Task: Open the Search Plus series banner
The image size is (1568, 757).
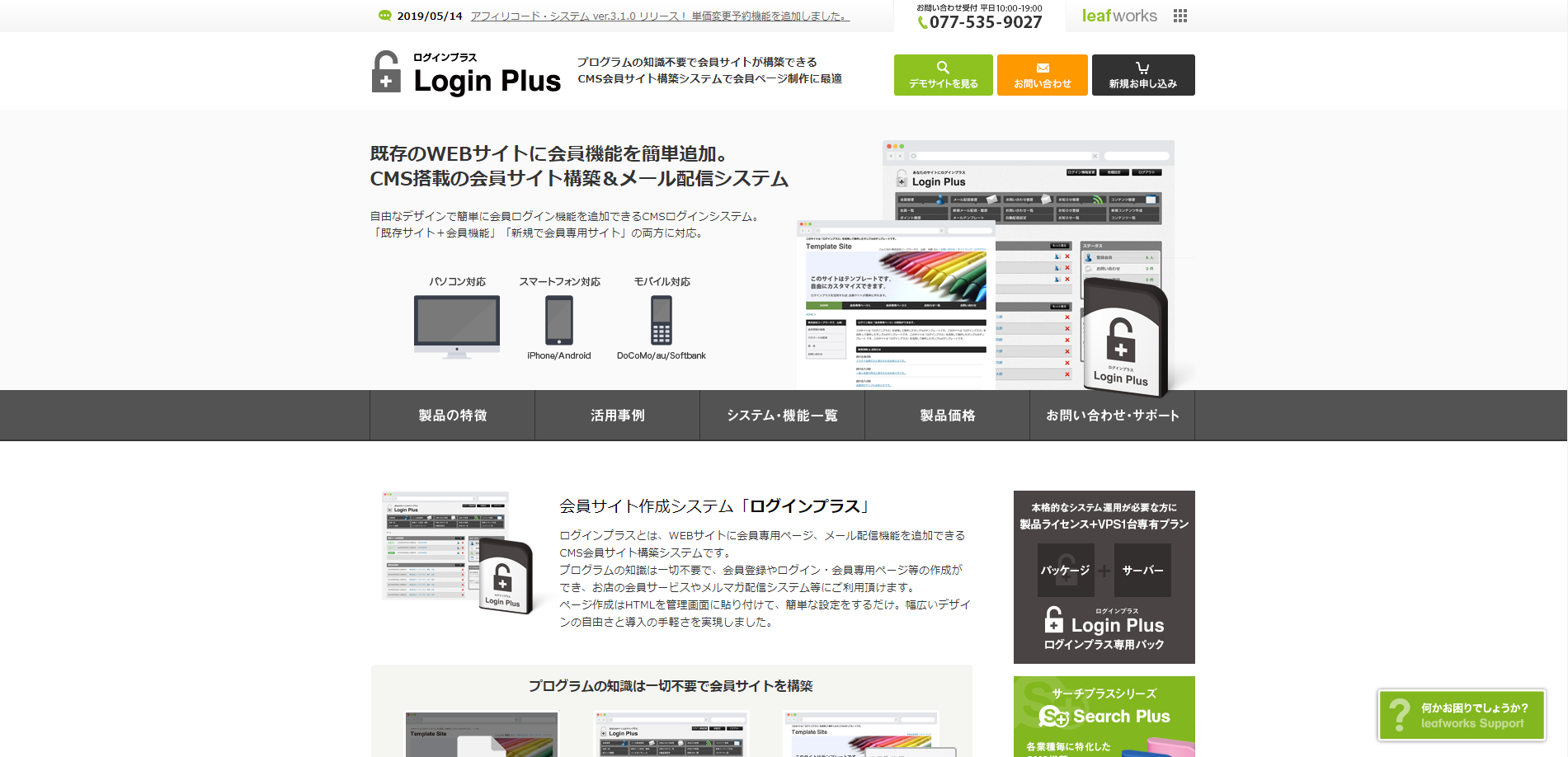Action: point(1104,716)
